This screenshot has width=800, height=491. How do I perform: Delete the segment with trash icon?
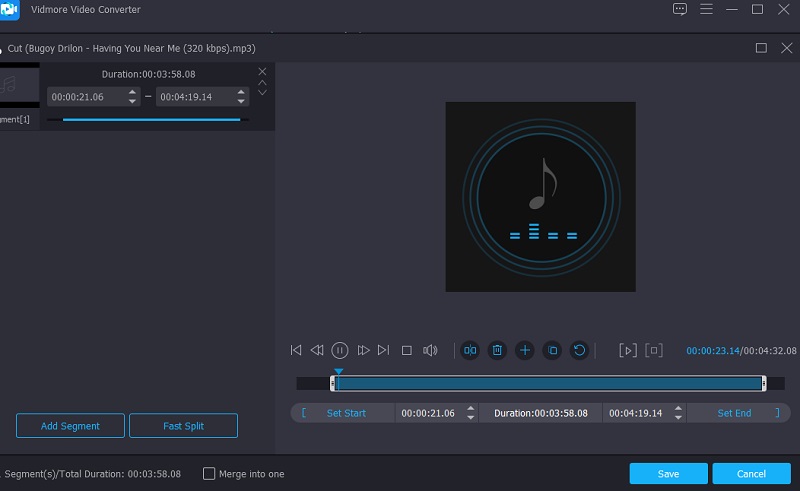497,350
